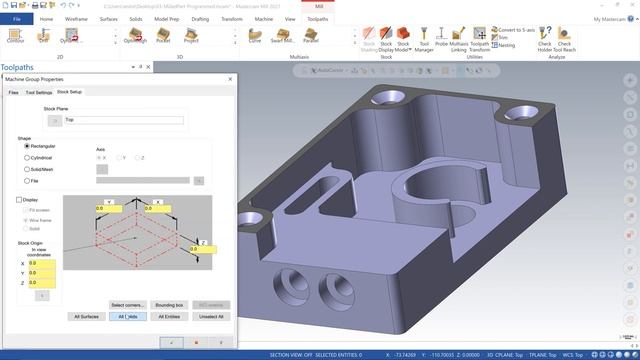Screen dimensions: 640x360
Task: Enable the Display checkbox
Action: coord(19,200)
